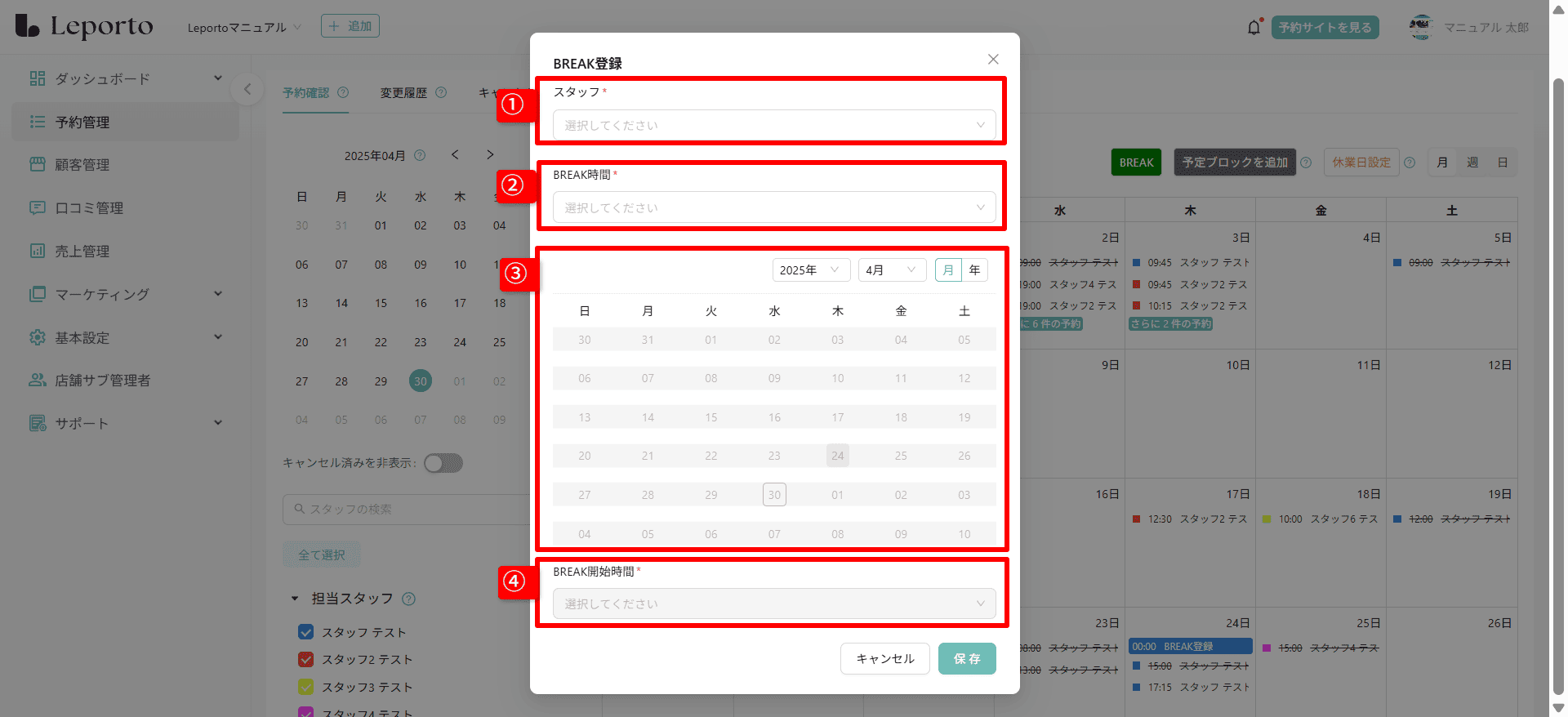Open 顧客管理 in sidebar
Viewport: 1568px width, 717px height.
pyautogui.click(x=126, y=164)
